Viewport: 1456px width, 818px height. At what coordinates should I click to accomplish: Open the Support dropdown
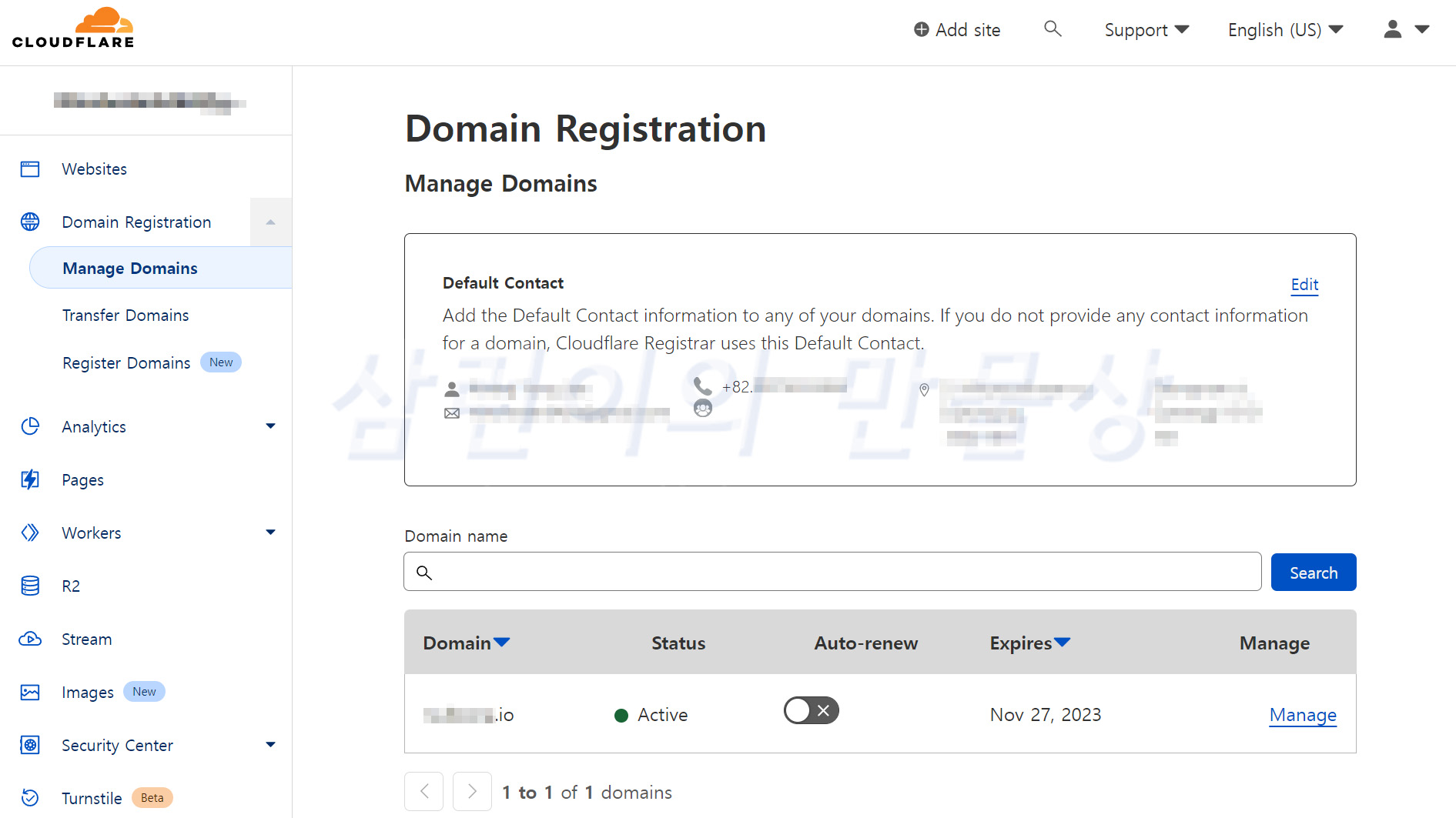pos(1146,30)
